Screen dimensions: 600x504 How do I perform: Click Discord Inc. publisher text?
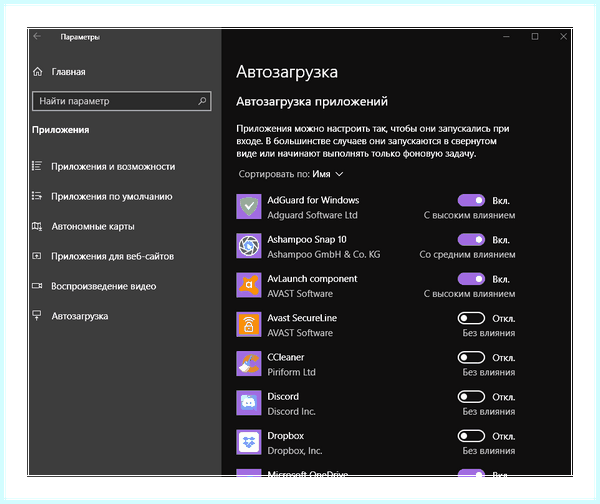[x=292, y=411]
